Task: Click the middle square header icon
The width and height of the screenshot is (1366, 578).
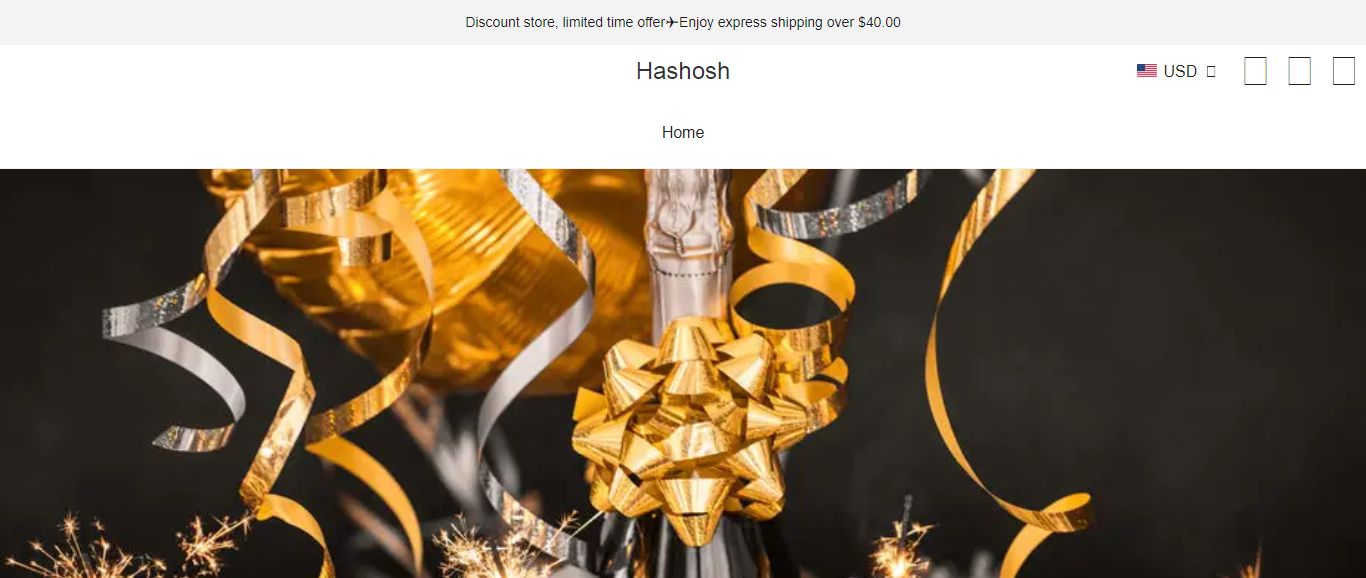Action: pos(1299,71)
